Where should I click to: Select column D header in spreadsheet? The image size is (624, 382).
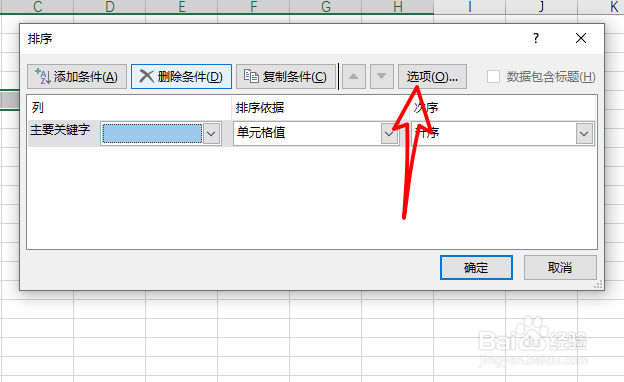click(x=109, y=7)
